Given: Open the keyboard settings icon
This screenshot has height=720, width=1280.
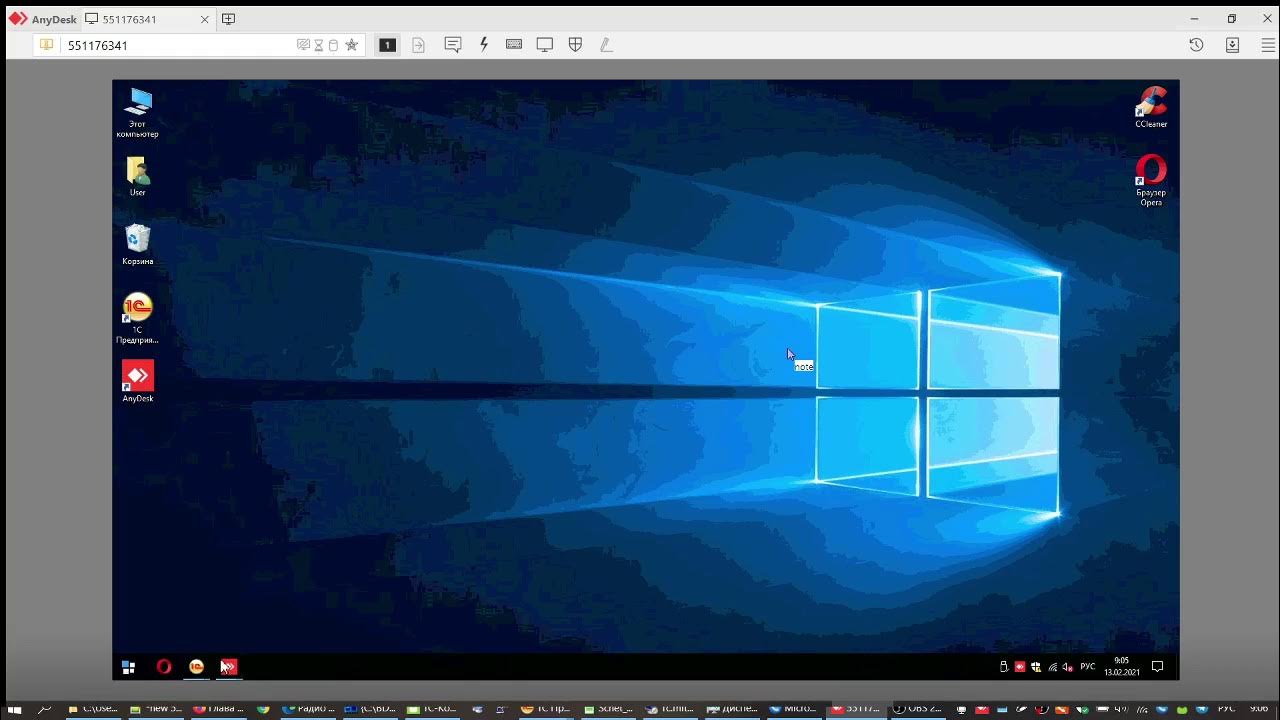Looking at the screenshot, I should click(514, 45).
